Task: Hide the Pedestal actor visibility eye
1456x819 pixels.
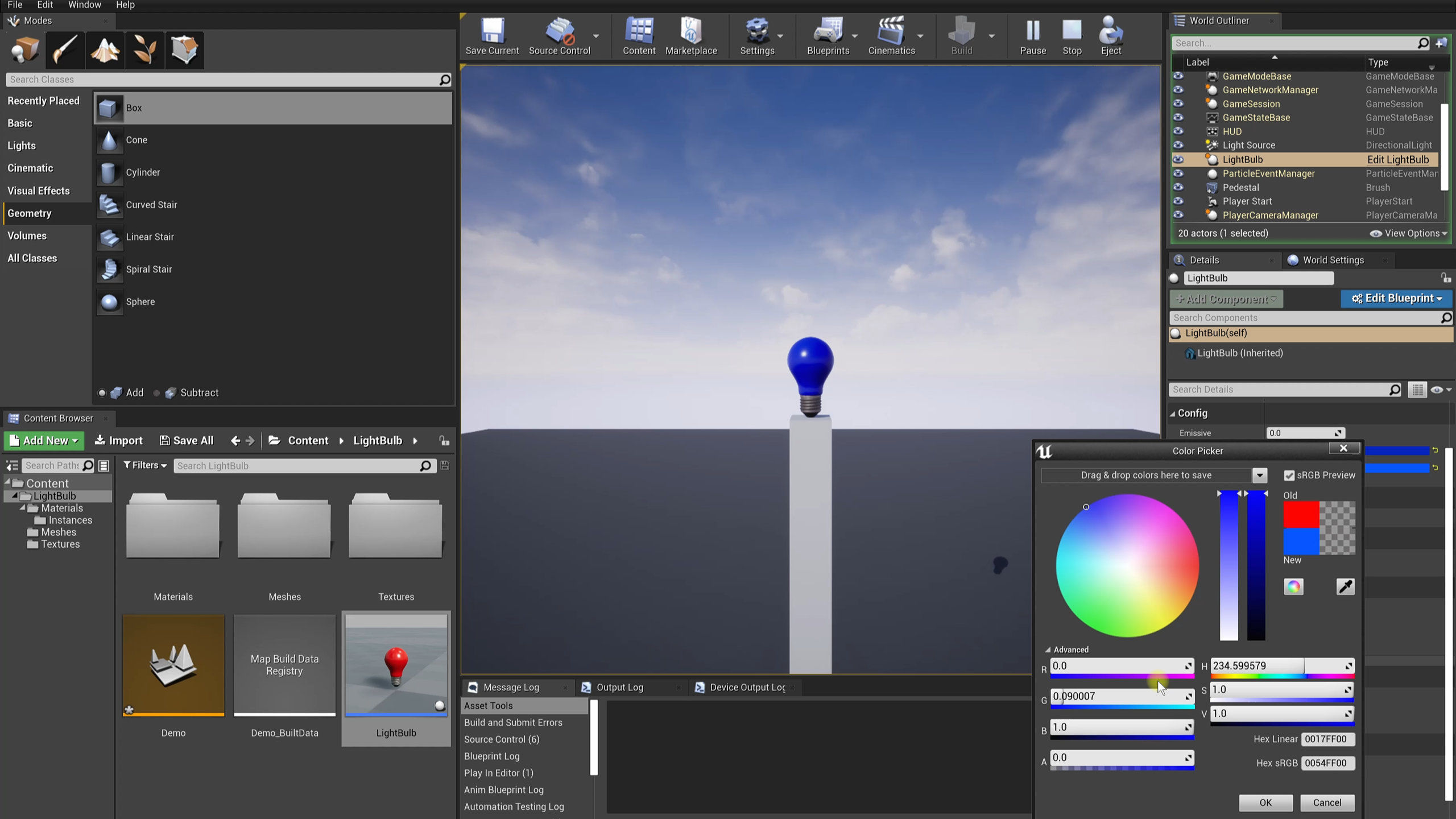Action: click(x=1178, y=187)
